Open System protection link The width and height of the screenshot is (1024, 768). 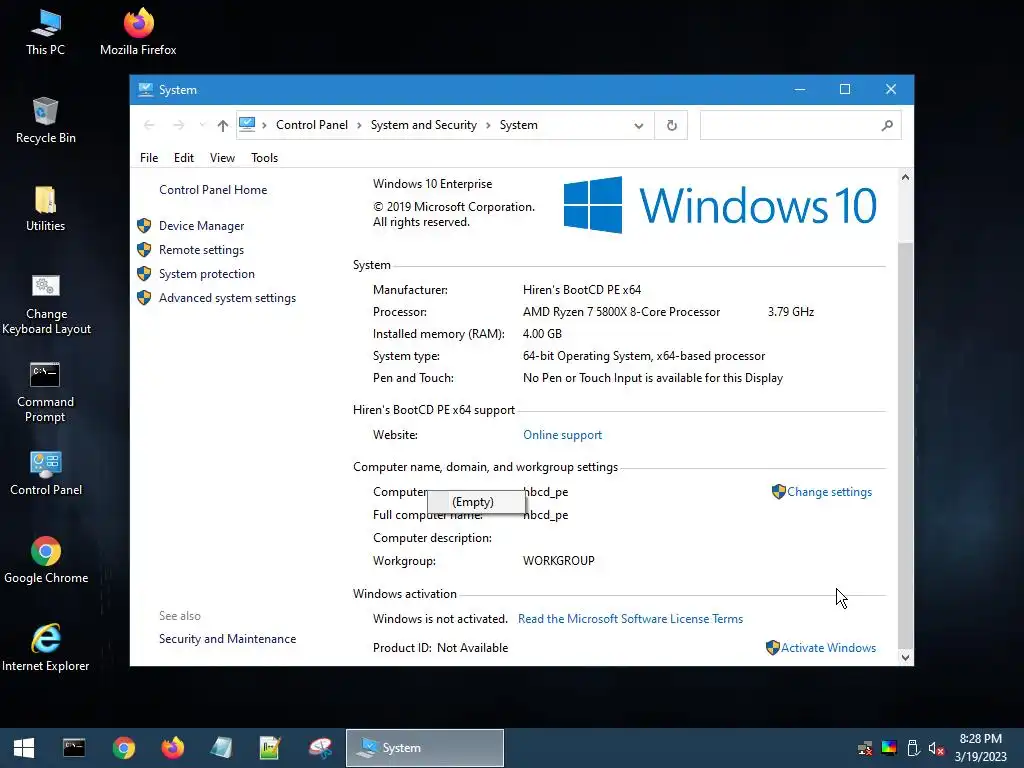[206, 274]
